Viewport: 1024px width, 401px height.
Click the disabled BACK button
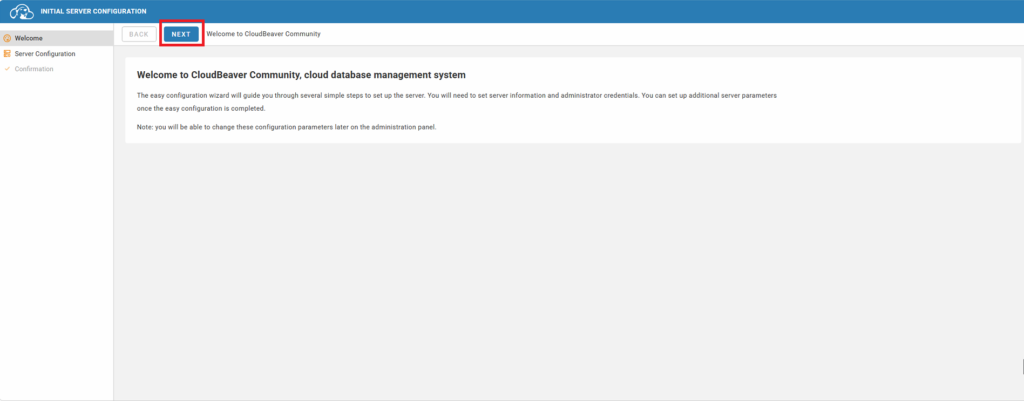tap(138, 34)
